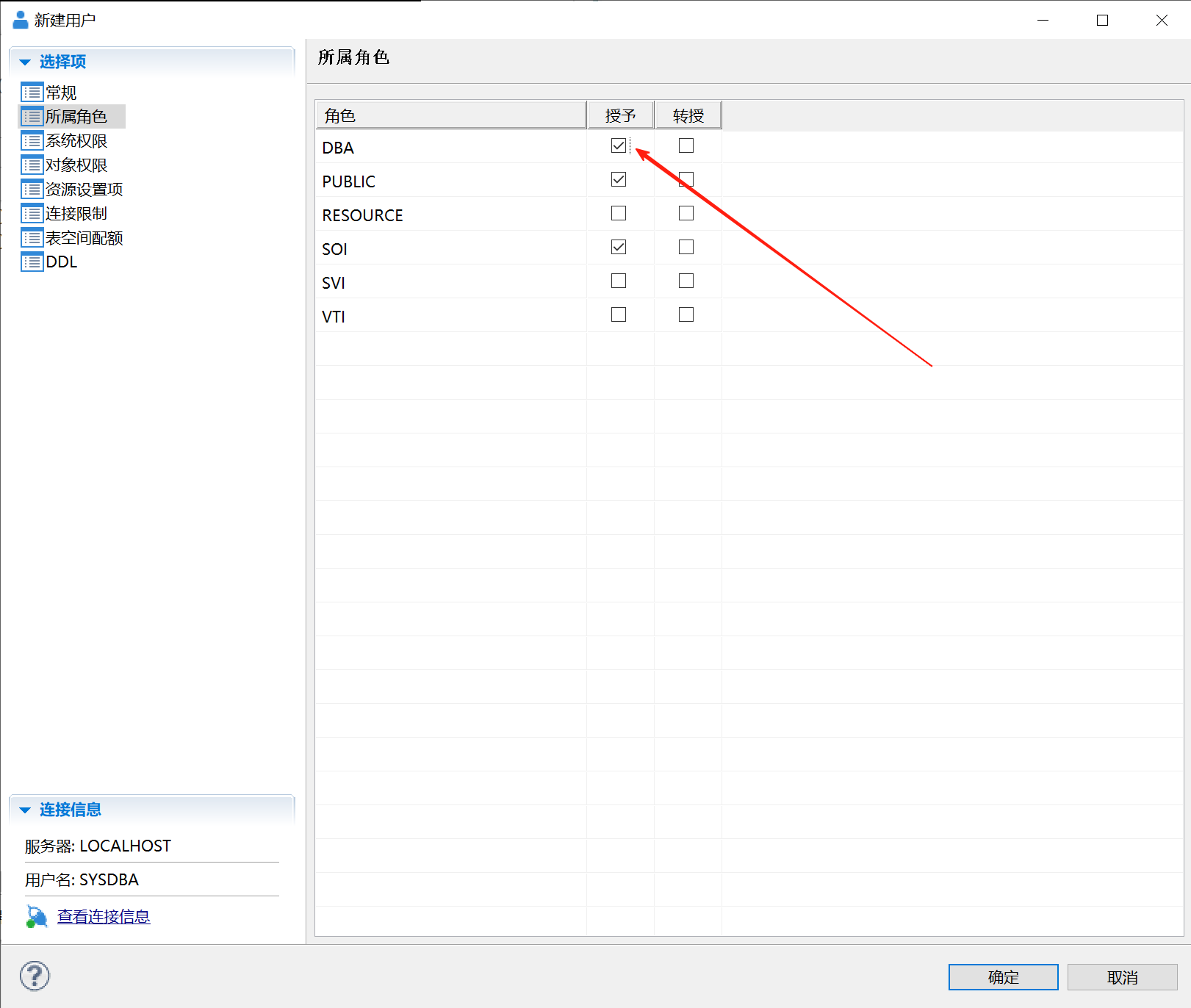1191x1008 pixels.
Task: Click the 新建用户 window user icon
Action: click(x=21, y=20)
